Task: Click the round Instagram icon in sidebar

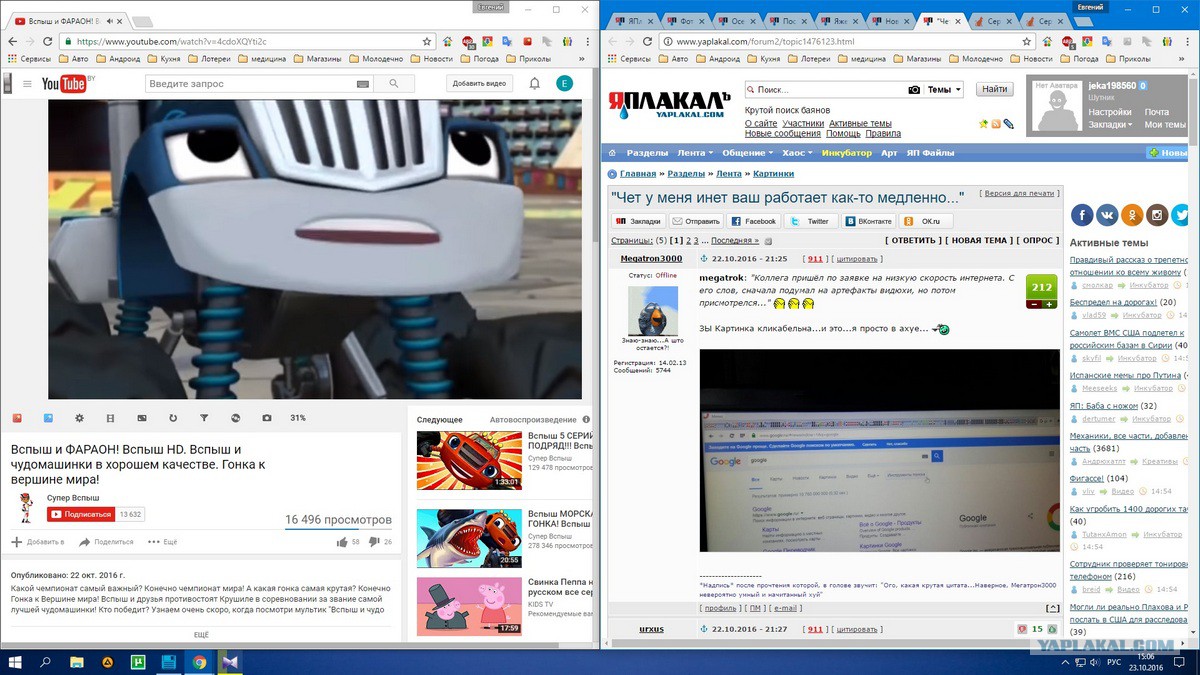Action: click(1157, 214)
